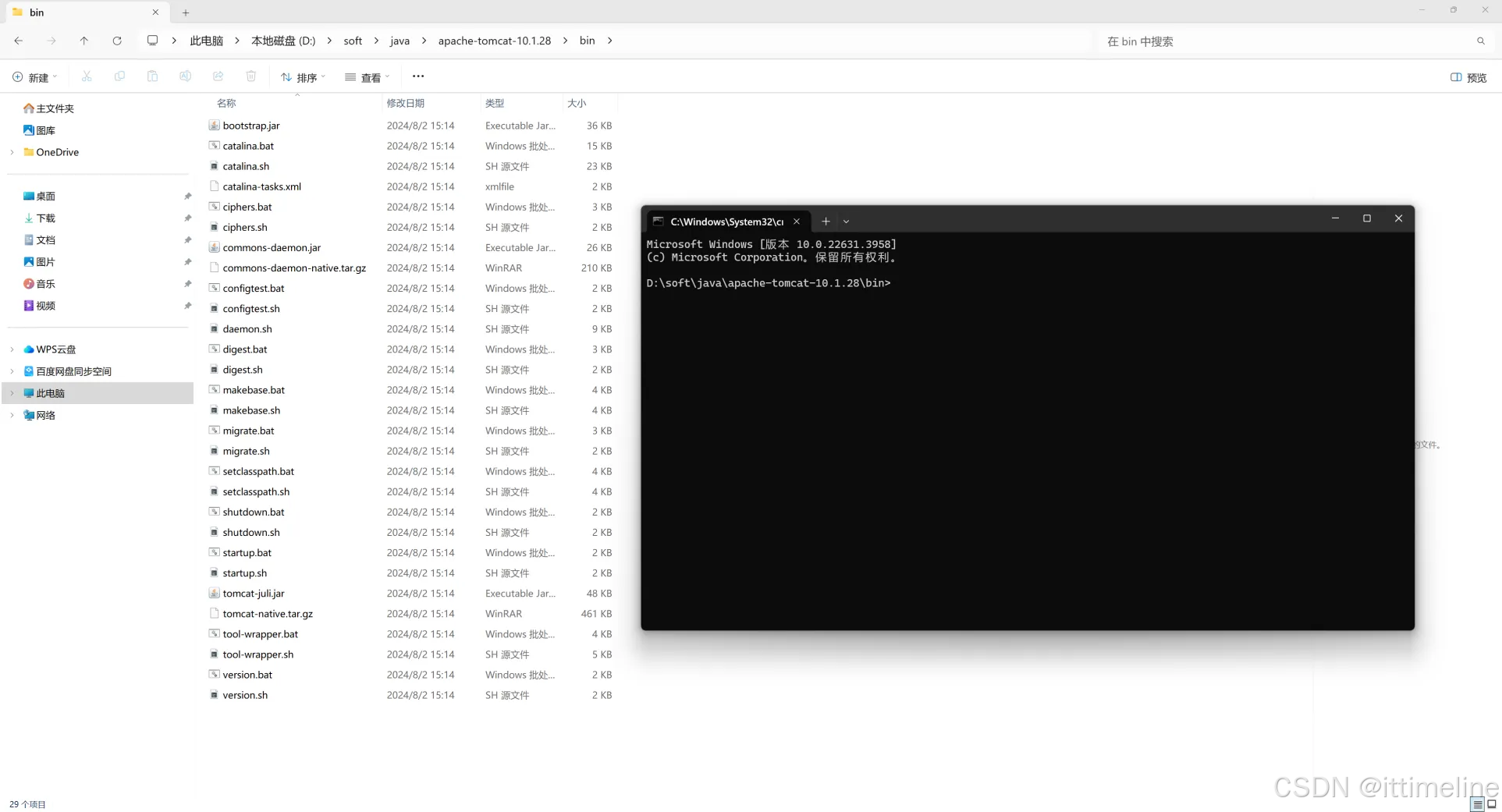Sort by 类型 column header
Screen dimensions: 1502x812
[x=495, y=103]
